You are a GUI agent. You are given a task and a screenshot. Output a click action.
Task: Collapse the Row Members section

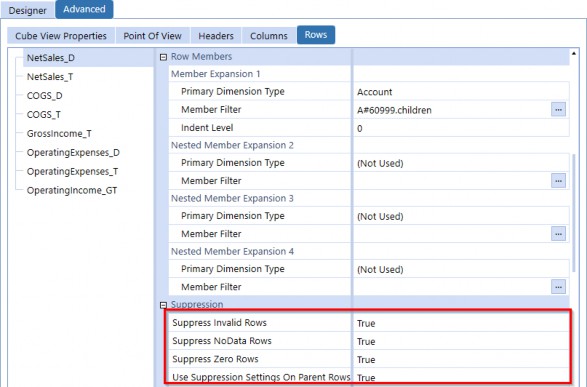(x=163, y=57)
